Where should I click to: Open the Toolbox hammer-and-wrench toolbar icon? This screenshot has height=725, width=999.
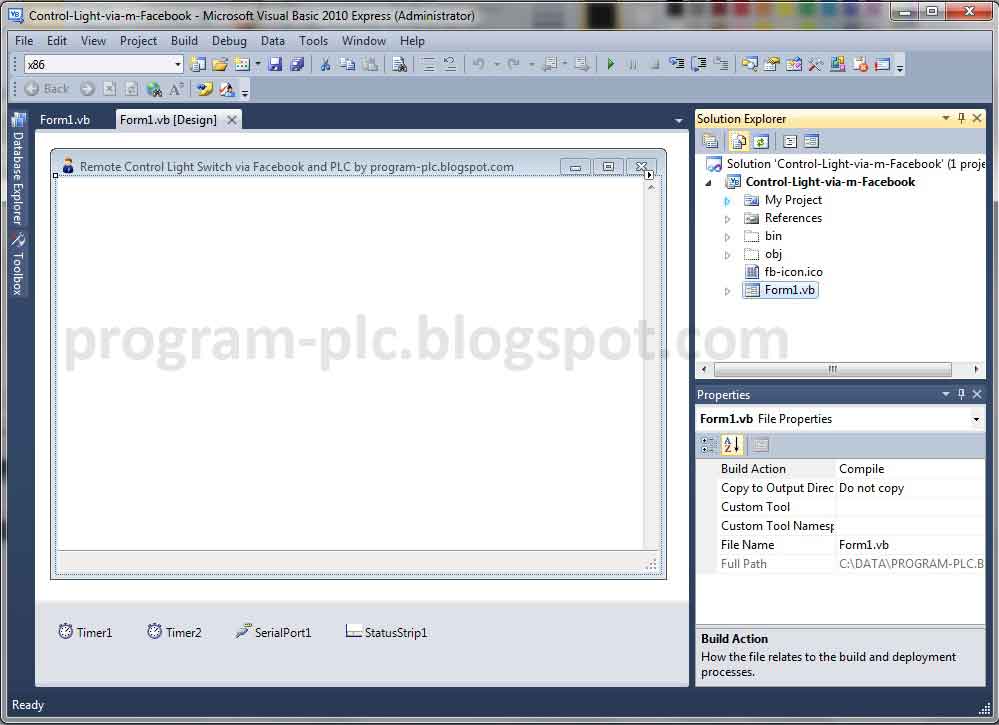click(816, 64)
